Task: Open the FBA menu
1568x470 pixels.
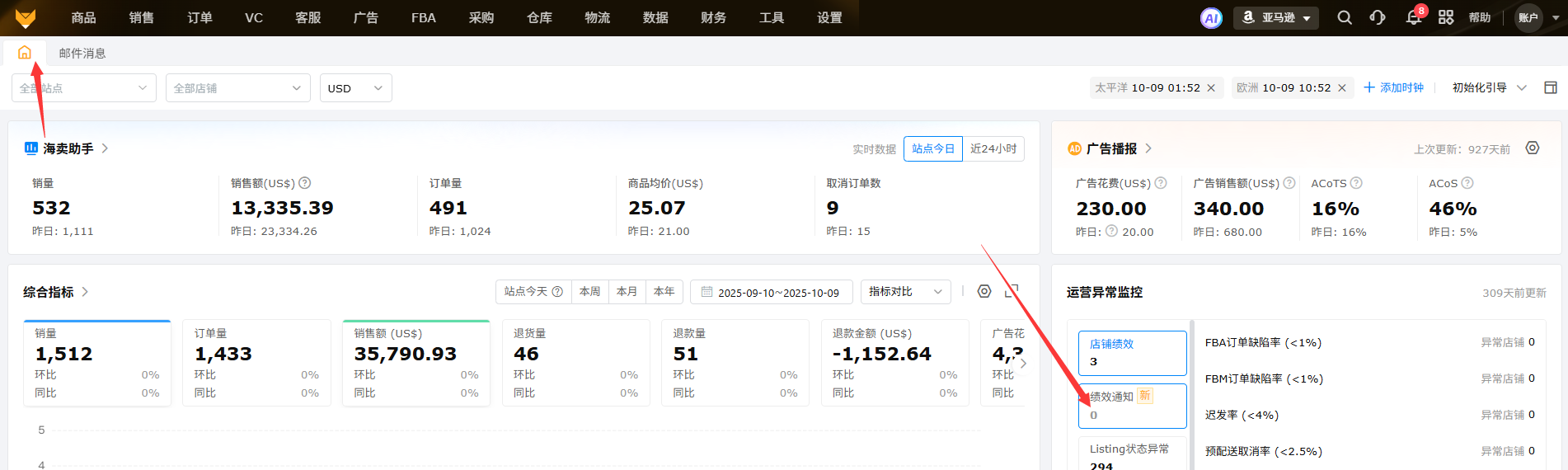Action: [x=423, y=17]
